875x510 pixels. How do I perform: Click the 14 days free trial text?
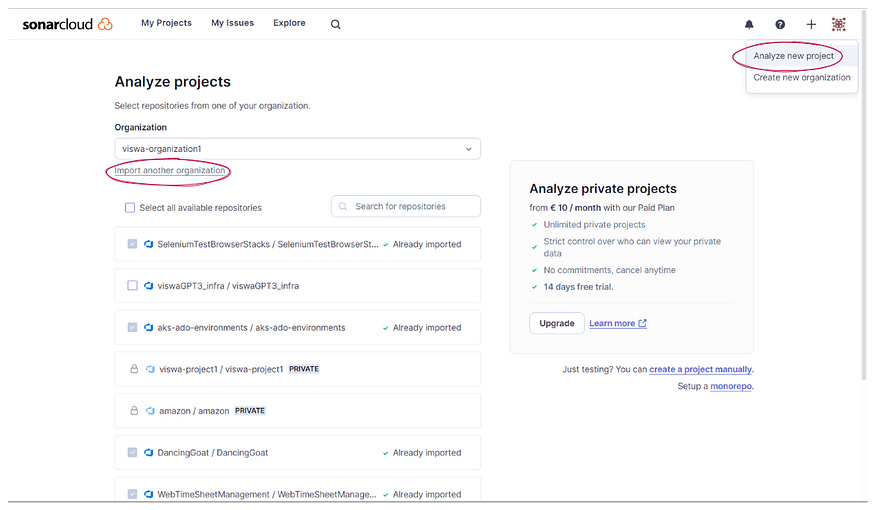point(578,287)
